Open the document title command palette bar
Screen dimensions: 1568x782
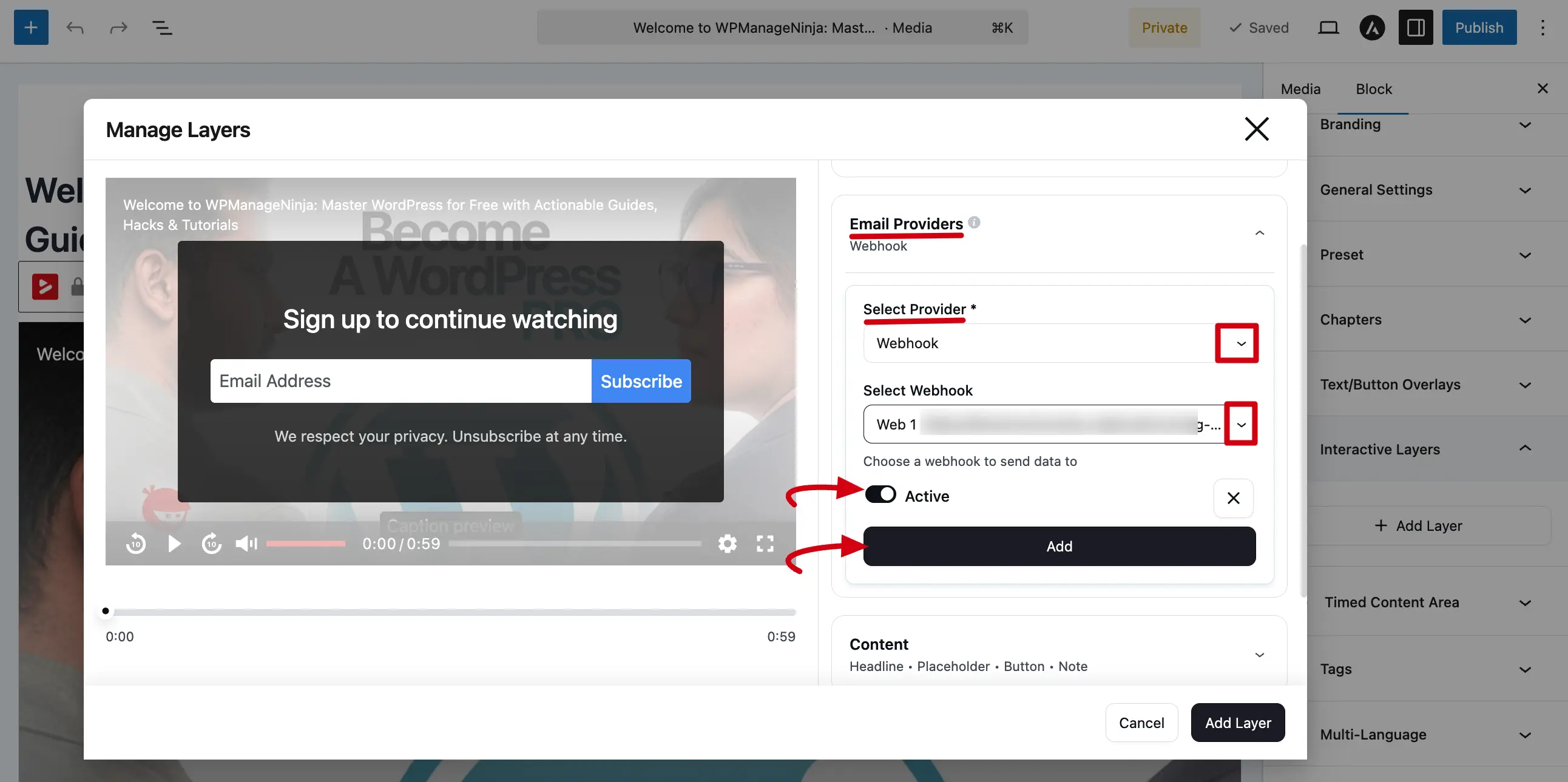(782, 27)
